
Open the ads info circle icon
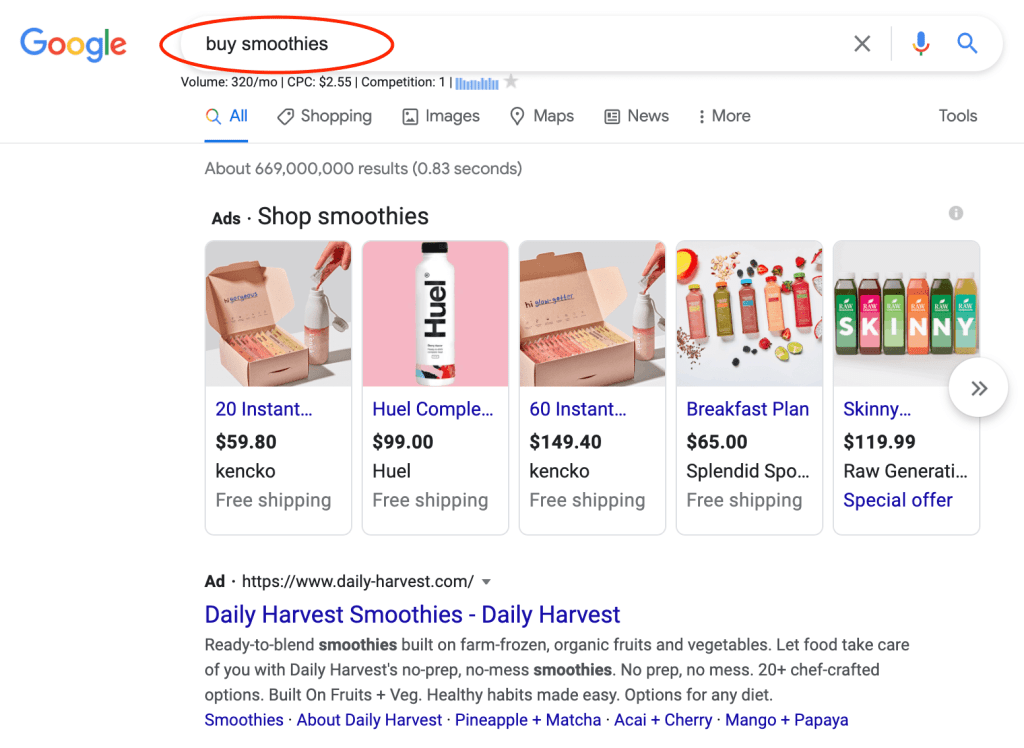click(955, 213)
